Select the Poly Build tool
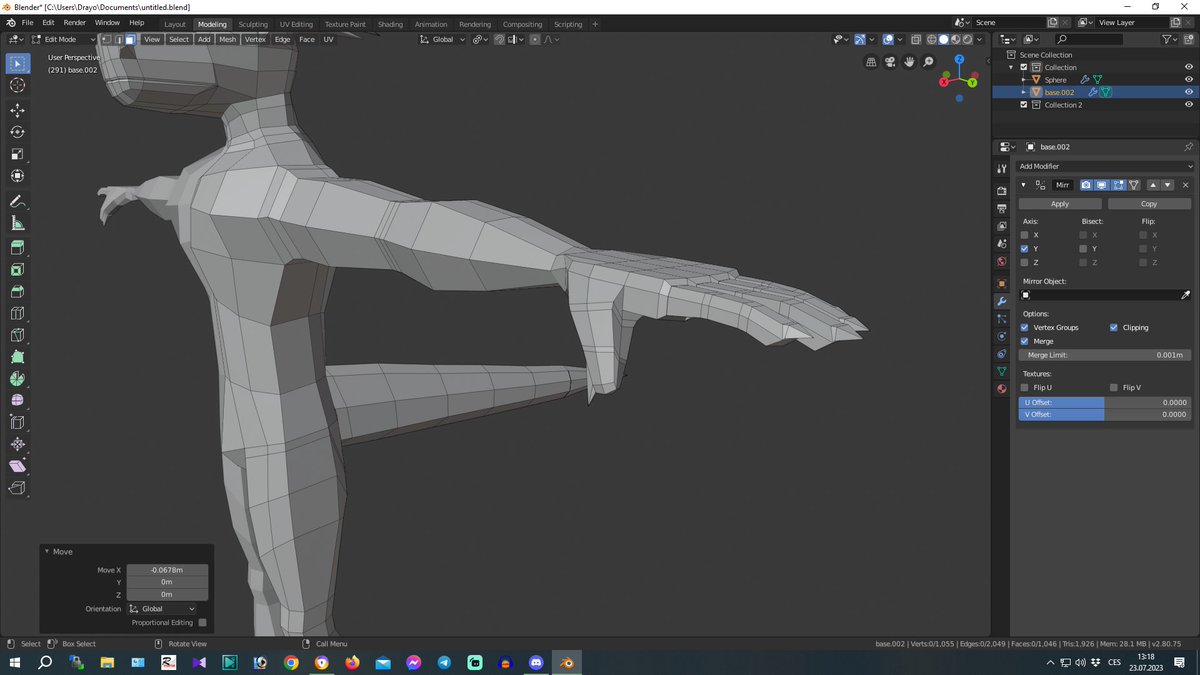Screen dimensions: 1200x675 coord(17,357)
